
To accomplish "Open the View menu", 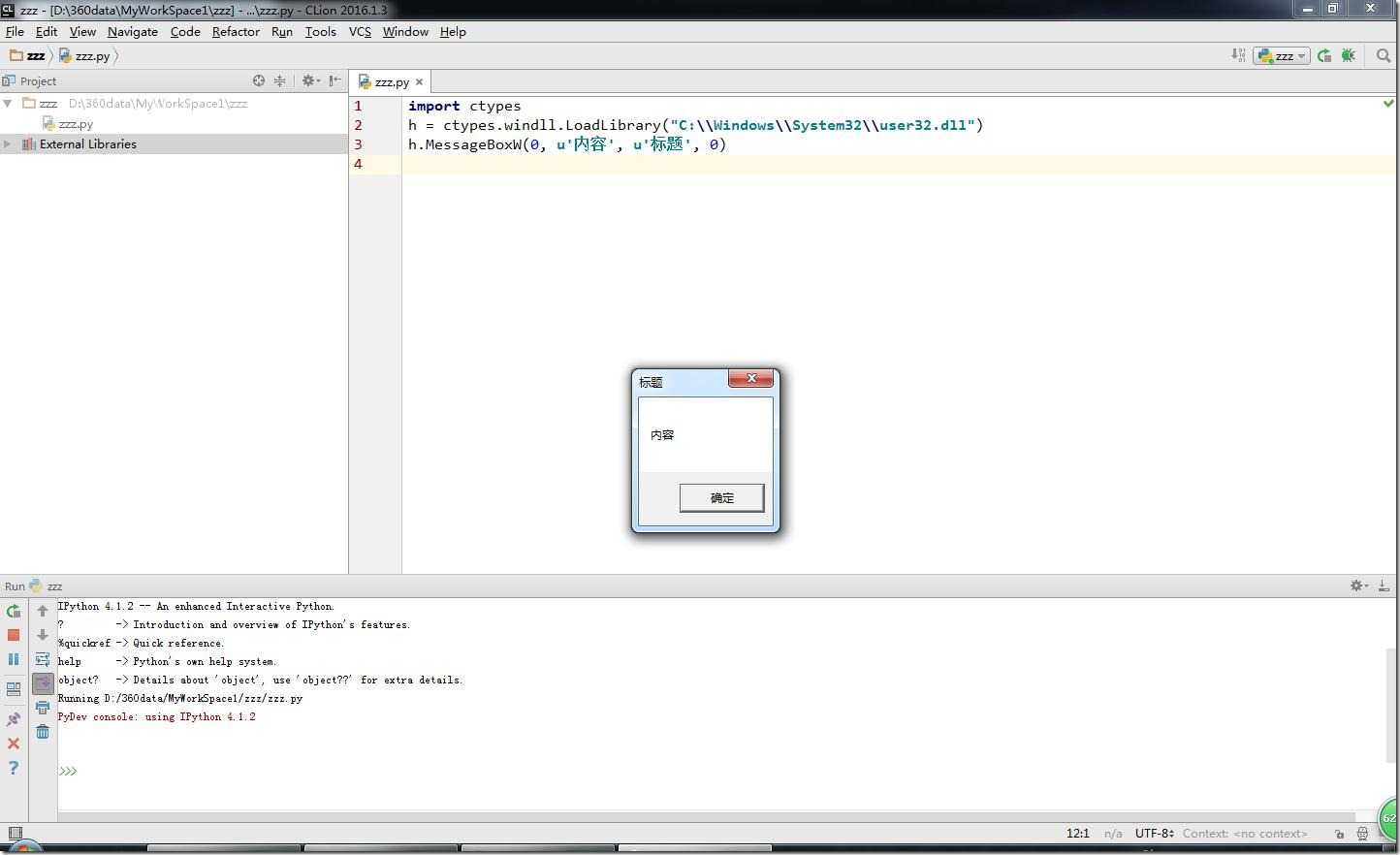I will tap(82, 31).
